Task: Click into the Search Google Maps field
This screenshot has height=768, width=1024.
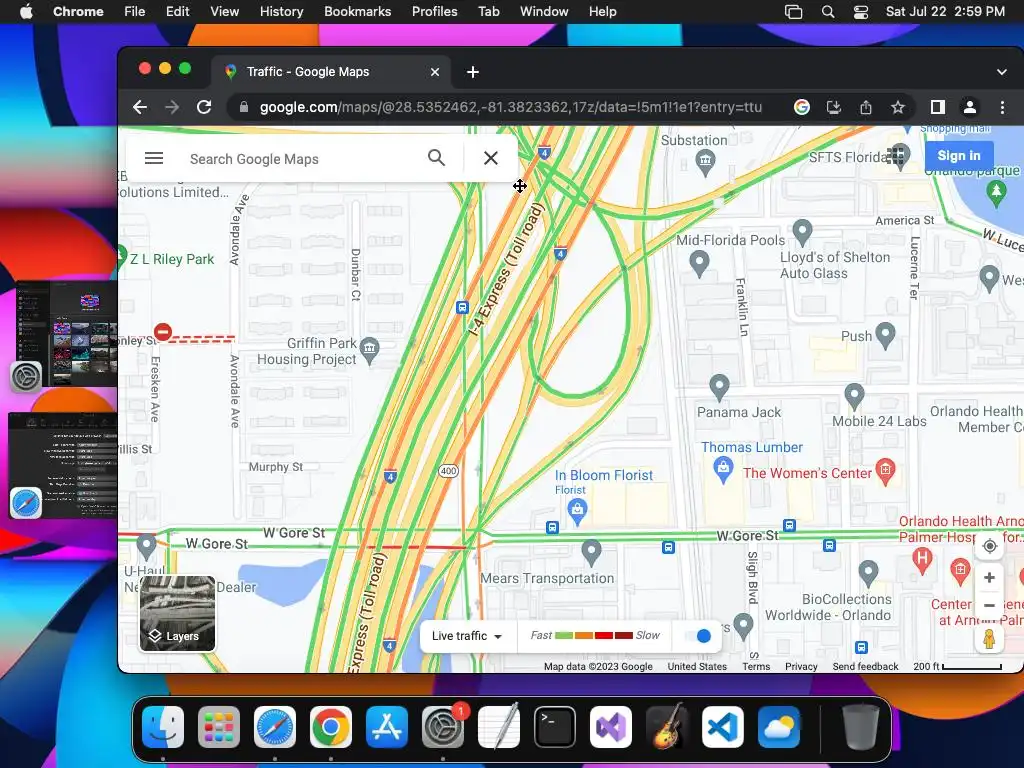Action: coord(300,159)
